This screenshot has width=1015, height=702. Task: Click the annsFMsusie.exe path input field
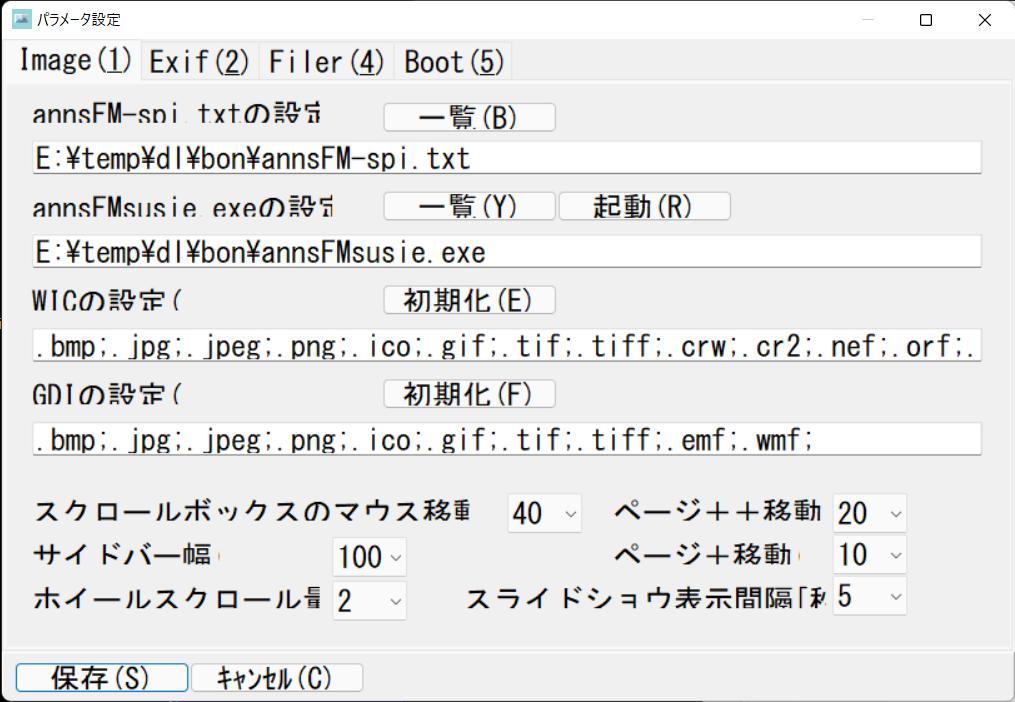coord(506,252)
